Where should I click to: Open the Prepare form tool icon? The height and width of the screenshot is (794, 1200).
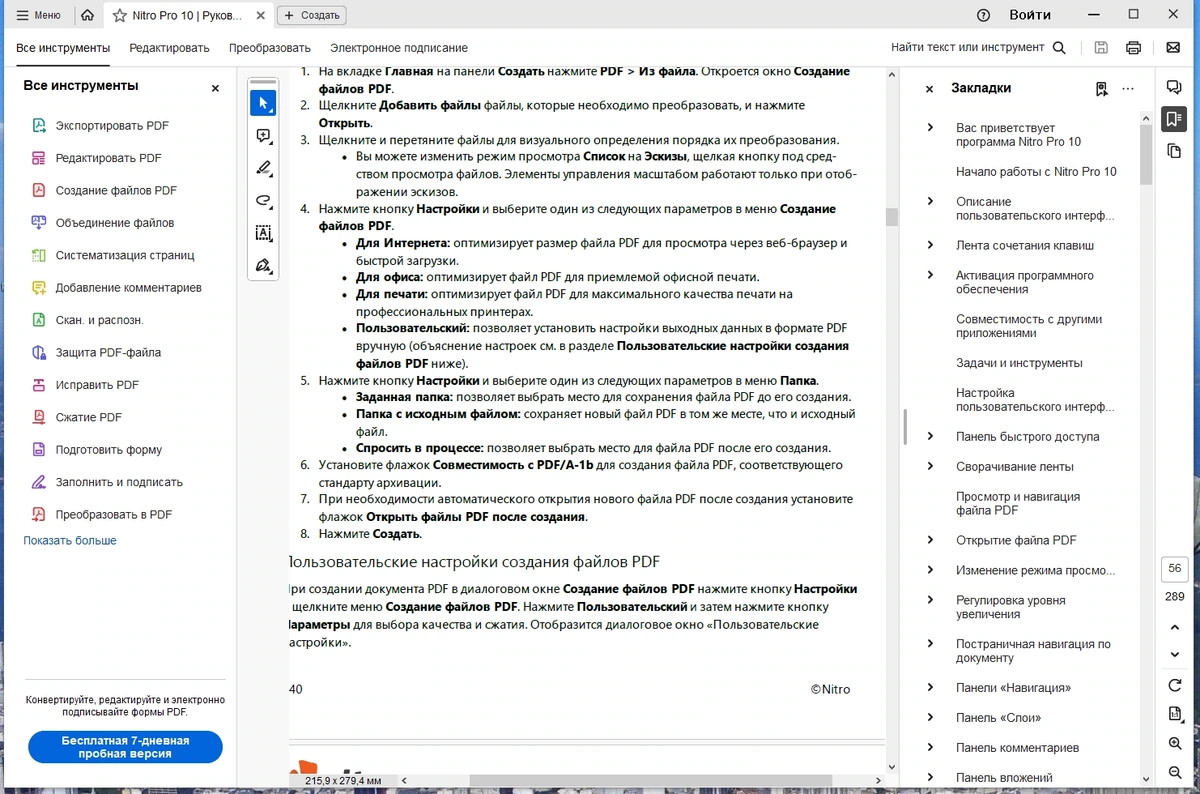pos(39,450)
